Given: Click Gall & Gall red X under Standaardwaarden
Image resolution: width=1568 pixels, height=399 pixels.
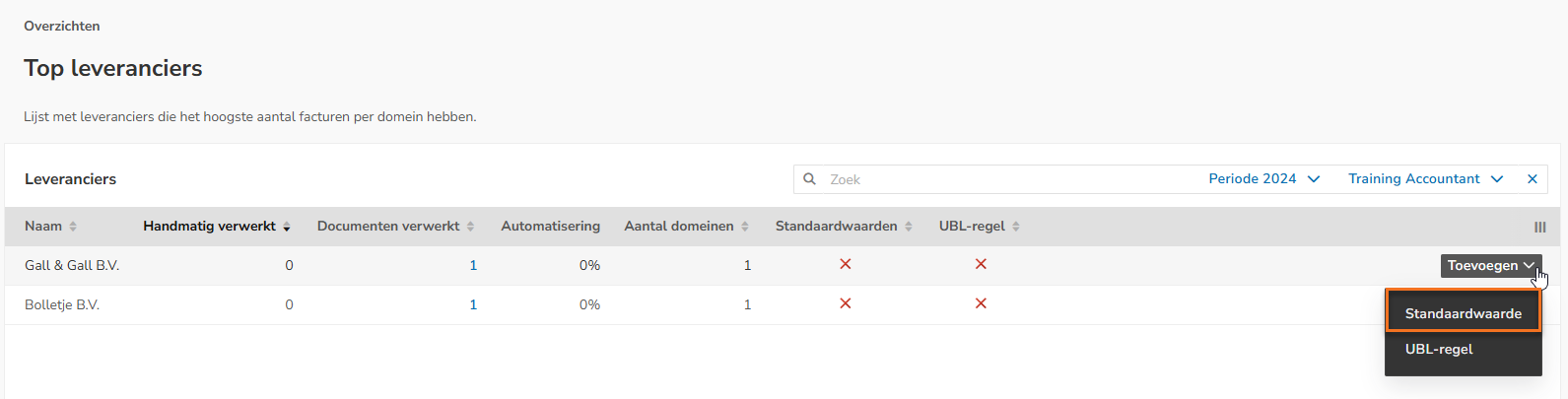Looking at the screenshot, I should [846, 264].
